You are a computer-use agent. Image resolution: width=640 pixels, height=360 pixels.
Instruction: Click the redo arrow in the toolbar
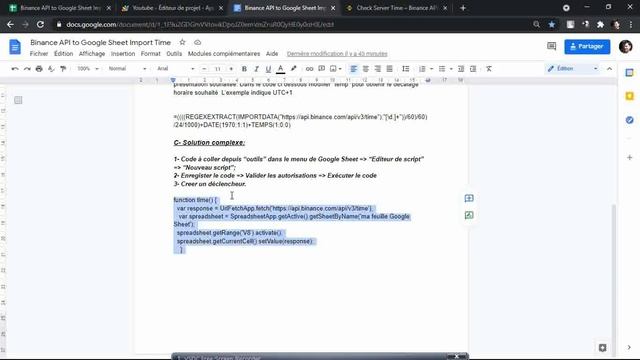click(x=27, y=69)
